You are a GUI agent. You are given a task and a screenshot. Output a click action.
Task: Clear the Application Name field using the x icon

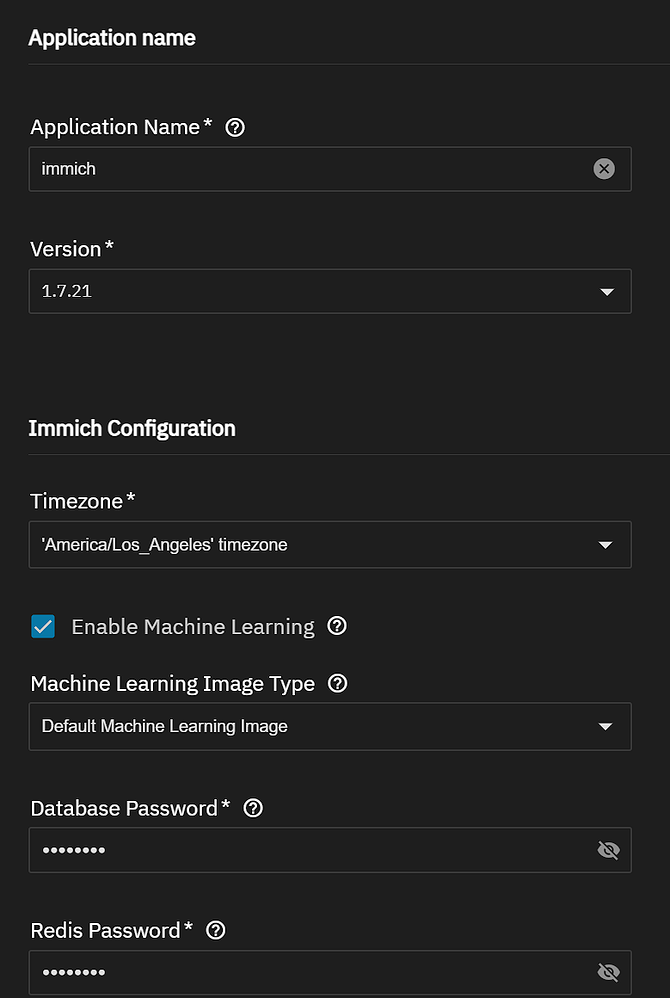[x=604, y=168]
